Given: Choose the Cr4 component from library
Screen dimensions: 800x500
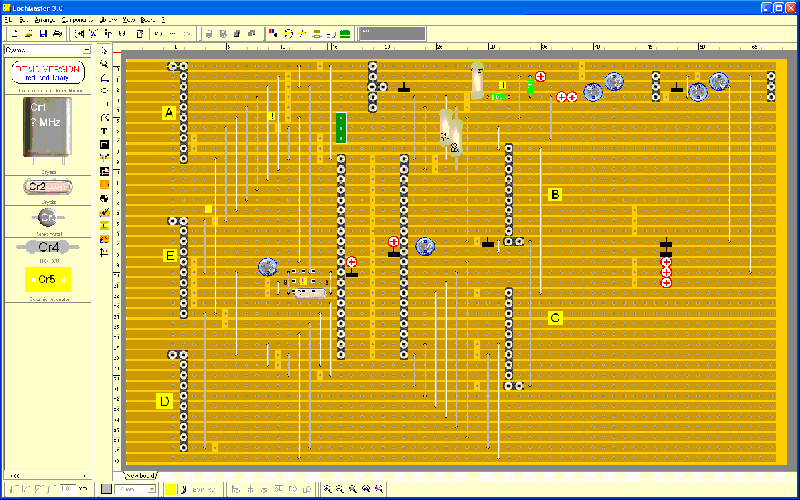Looking at the screenshot, I should coord(49,247).
